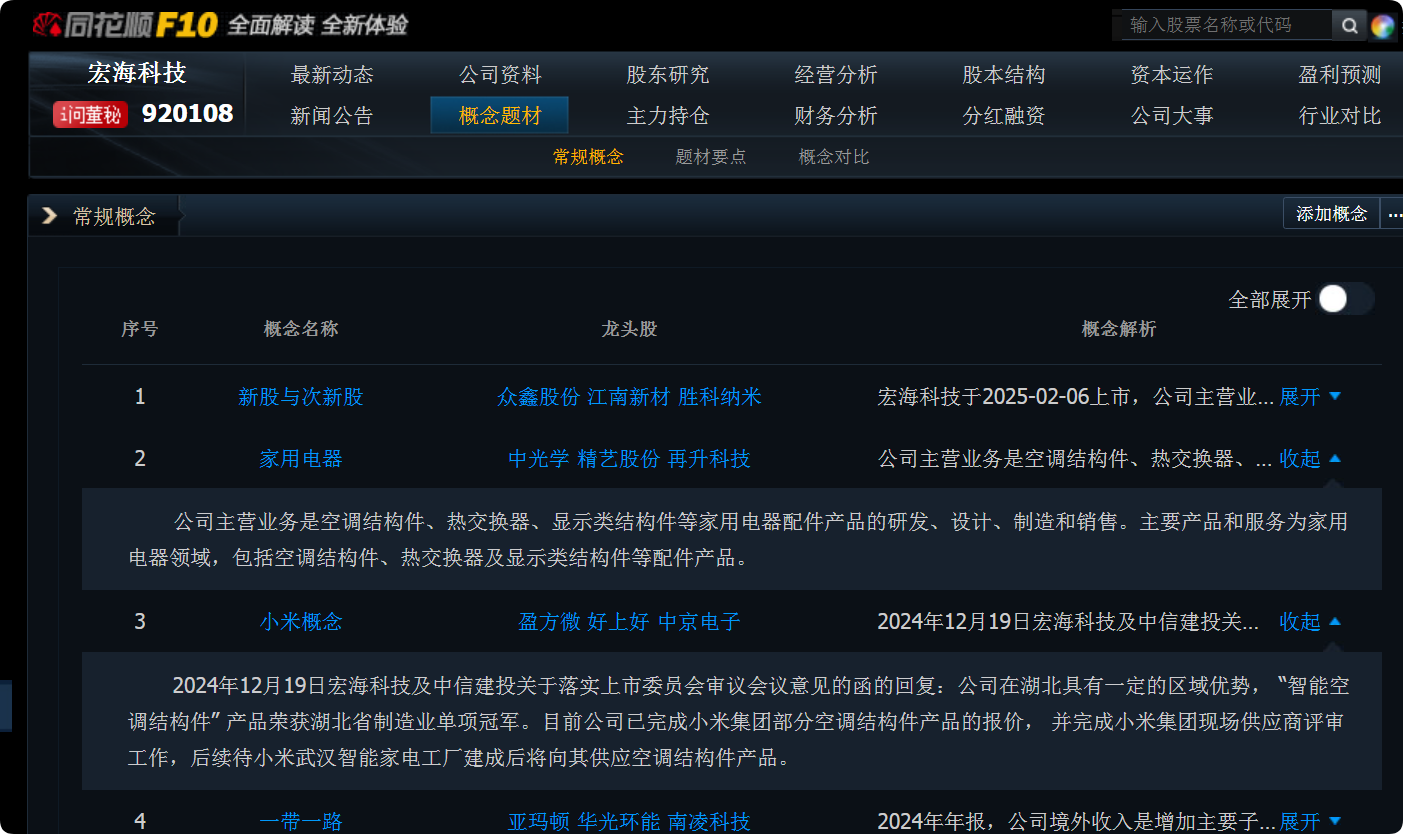Go to 新闻公告 section

[332, 116]
